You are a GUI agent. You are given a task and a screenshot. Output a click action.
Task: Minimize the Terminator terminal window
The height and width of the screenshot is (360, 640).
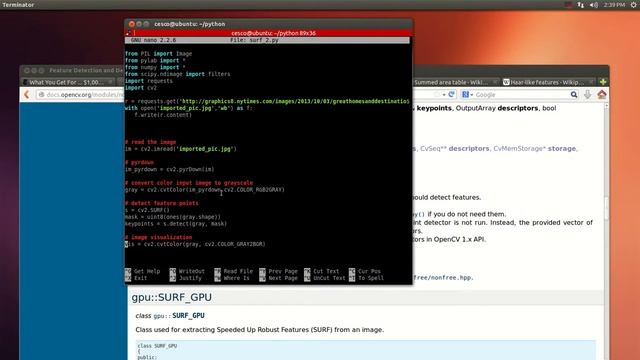pos(139,24)
